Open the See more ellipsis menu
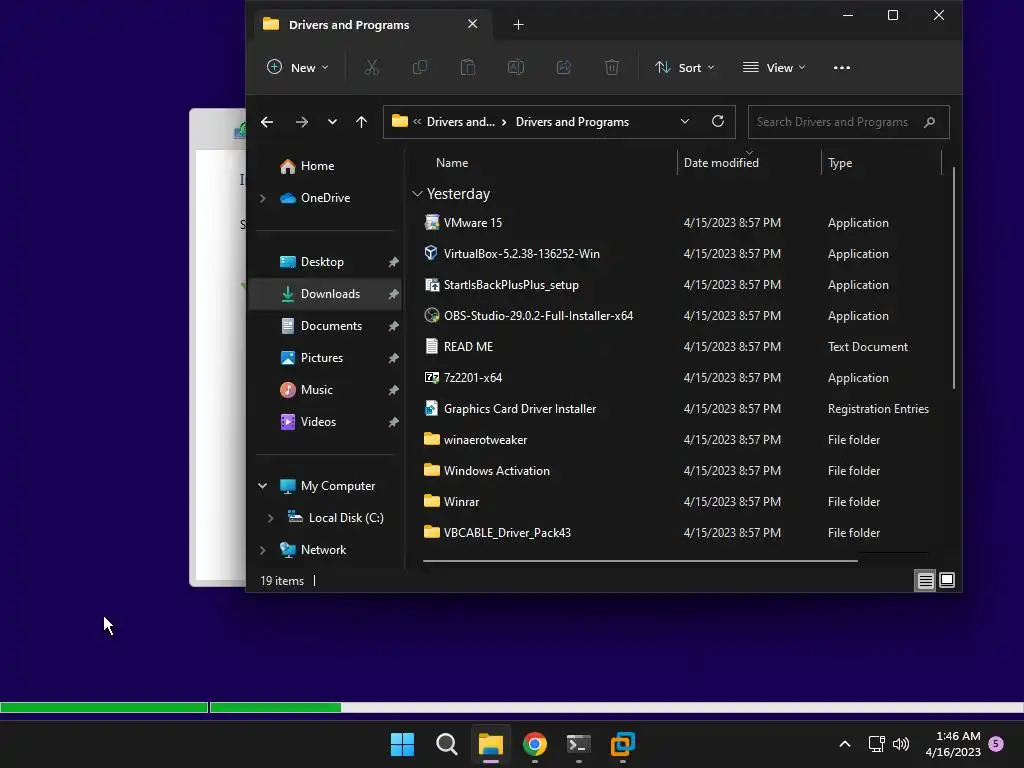 click(x=842, y=67)
